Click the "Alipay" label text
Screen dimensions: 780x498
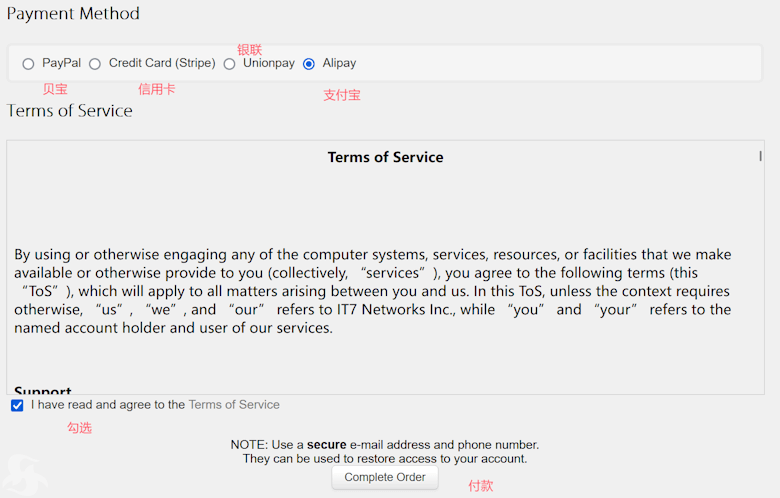339,63
